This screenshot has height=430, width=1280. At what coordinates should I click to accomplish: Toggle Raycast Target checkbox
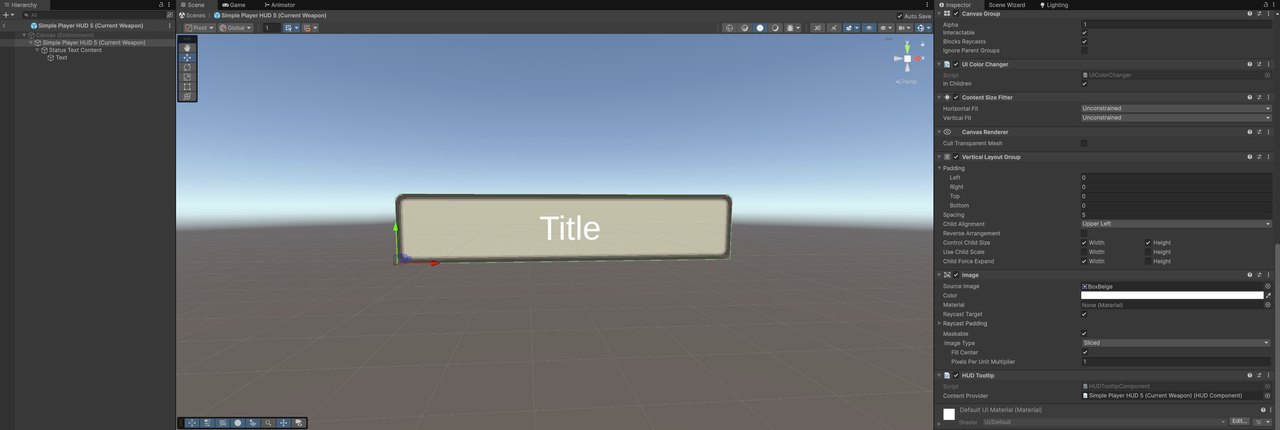[1084, 314]
